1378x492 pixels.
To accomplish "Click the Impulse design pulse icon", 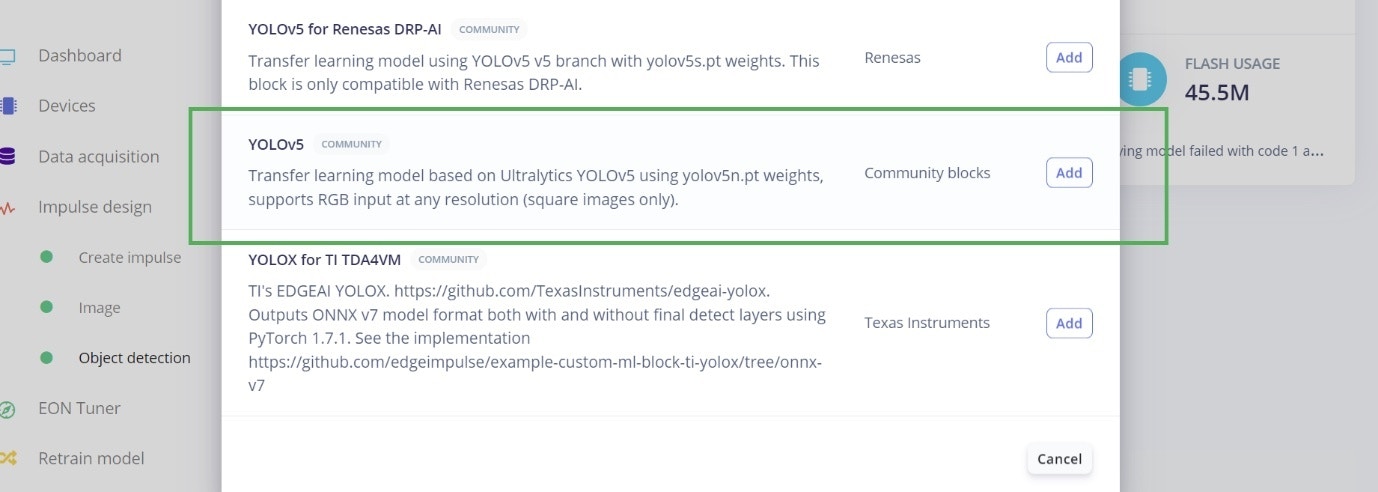I will click(8, 208).
